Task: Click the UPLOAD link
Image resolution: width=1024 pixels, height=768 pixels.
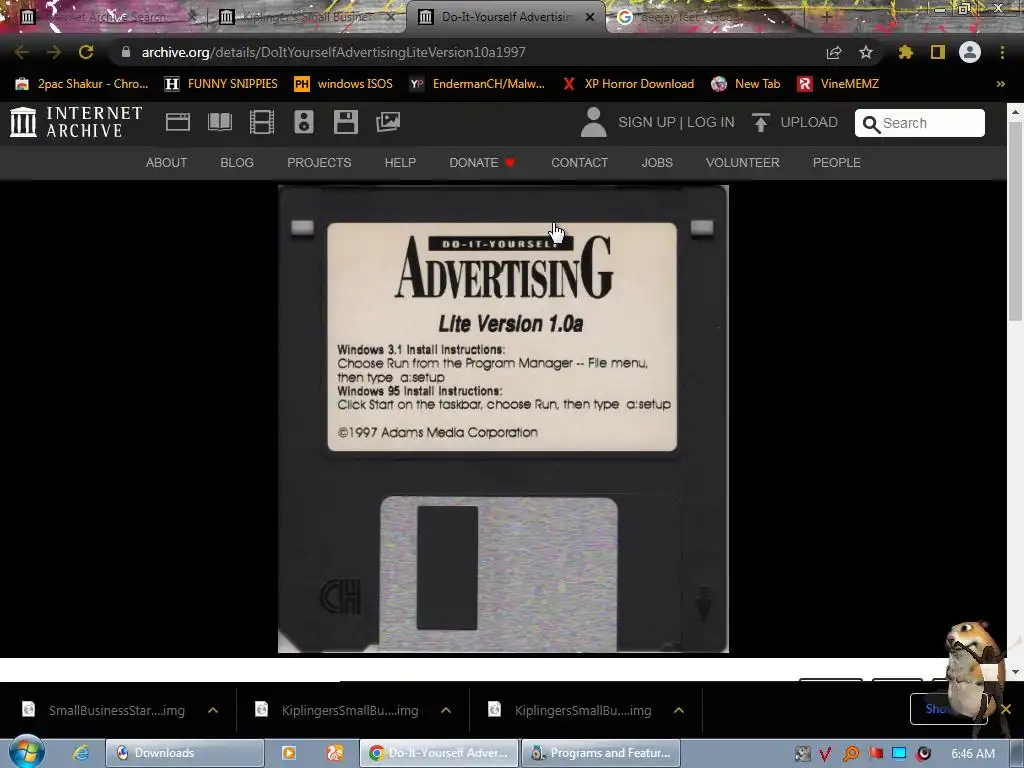Action: coord(809,122)
